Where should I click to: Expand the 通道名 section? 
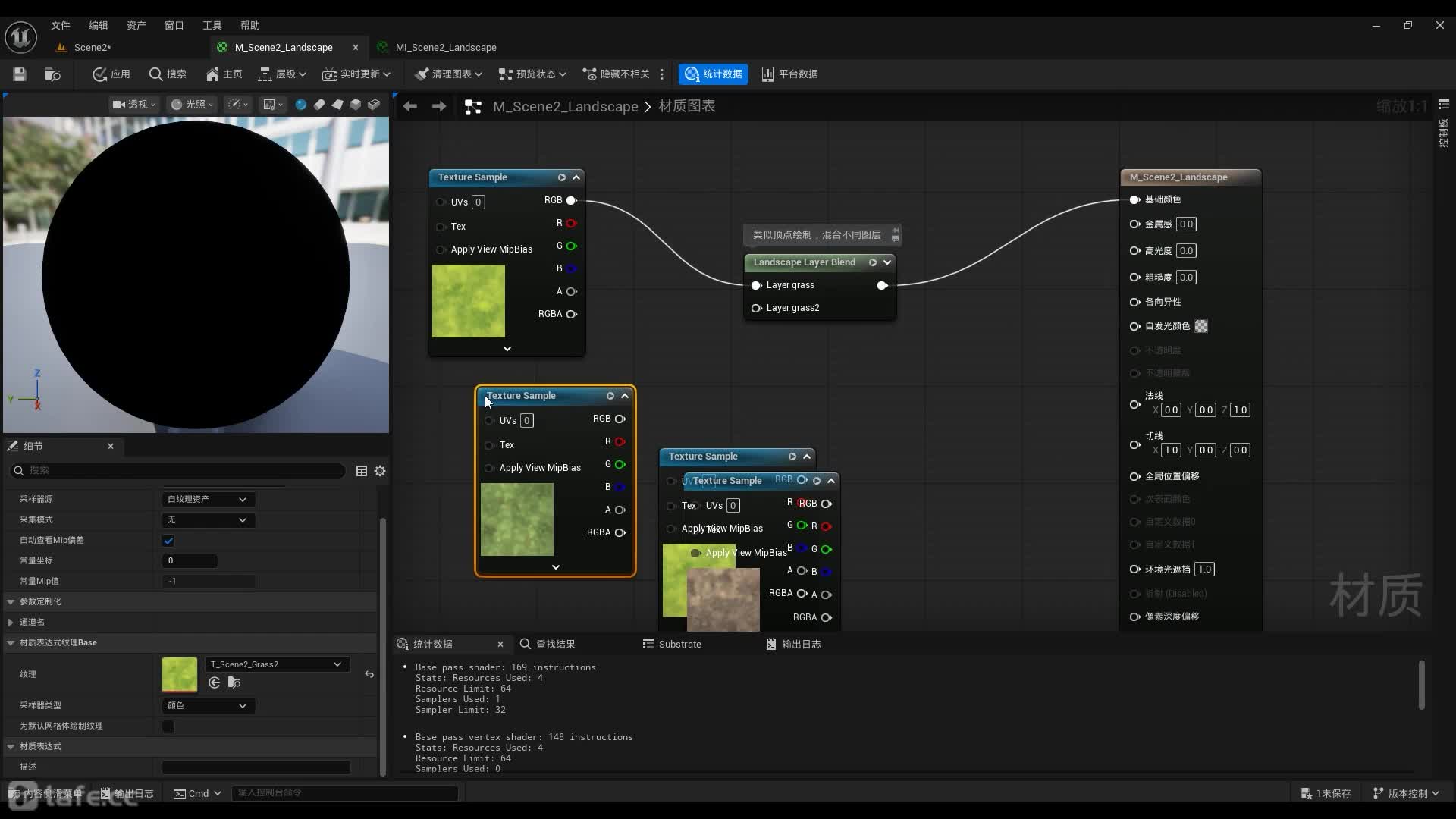11,622
